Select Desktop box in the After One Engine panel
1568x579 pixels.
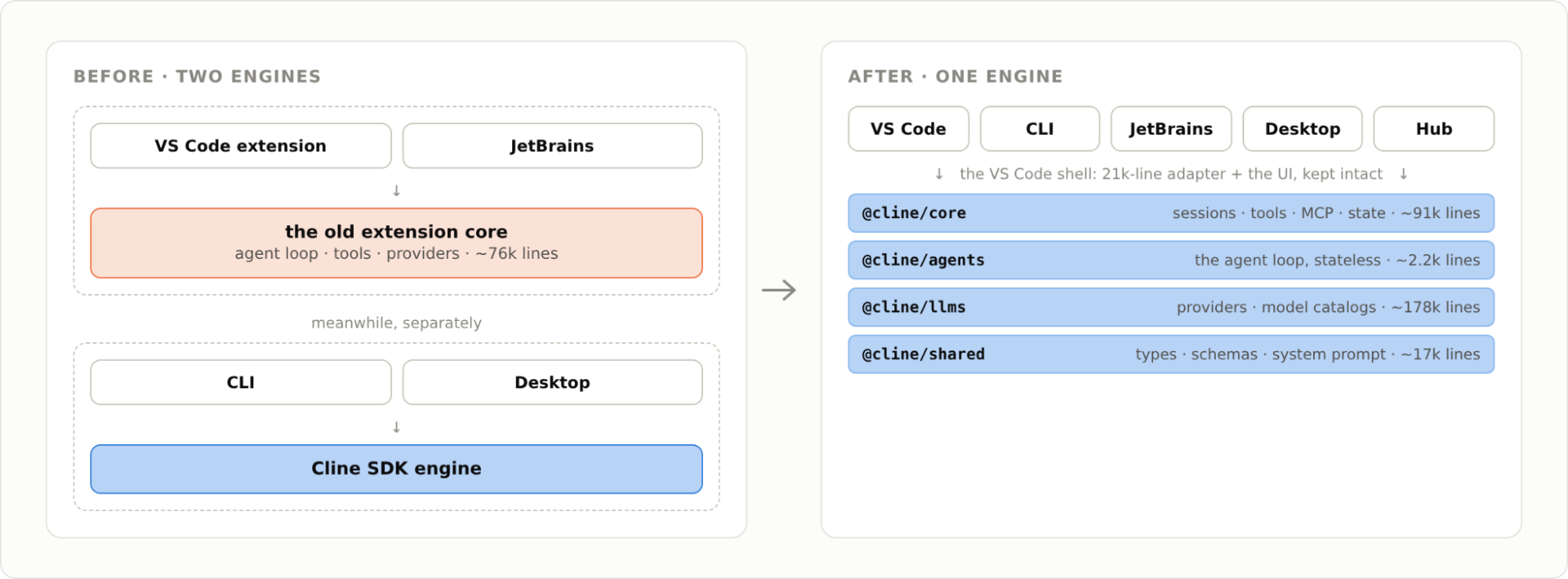coord(1303,129)
